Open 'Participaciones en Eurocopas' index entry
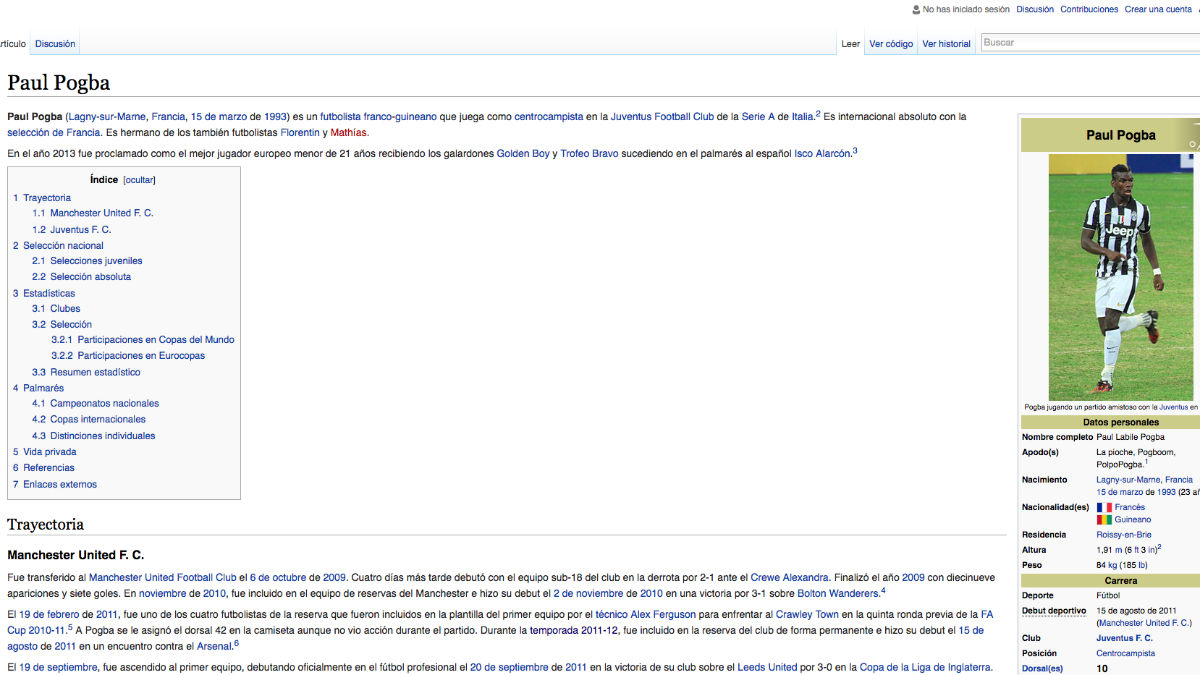1200x675 pixels. coord(128,356)
